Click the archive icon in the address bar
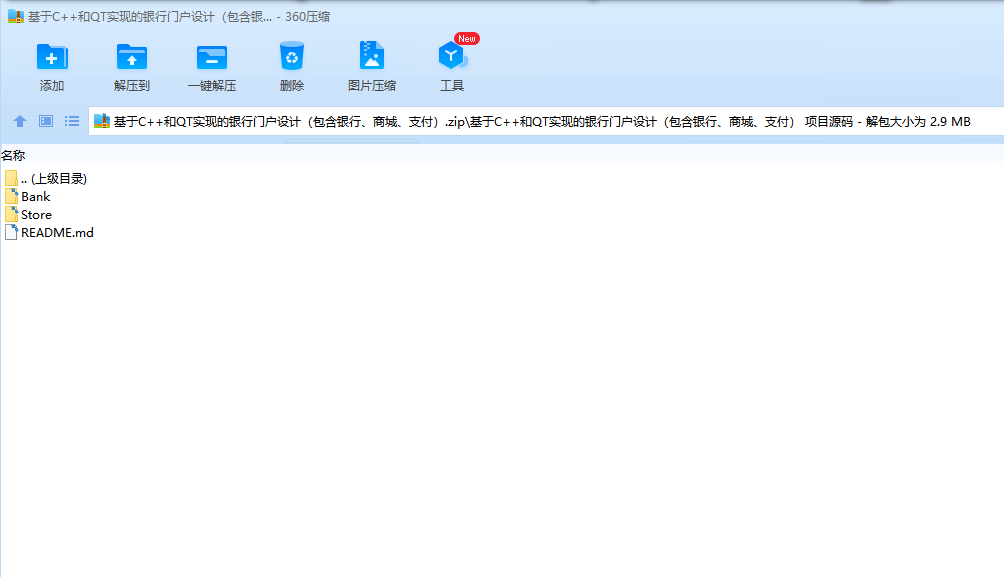The width and height of the screenshot is (1004, 577). pyautogui.click(x=102, y=121)
